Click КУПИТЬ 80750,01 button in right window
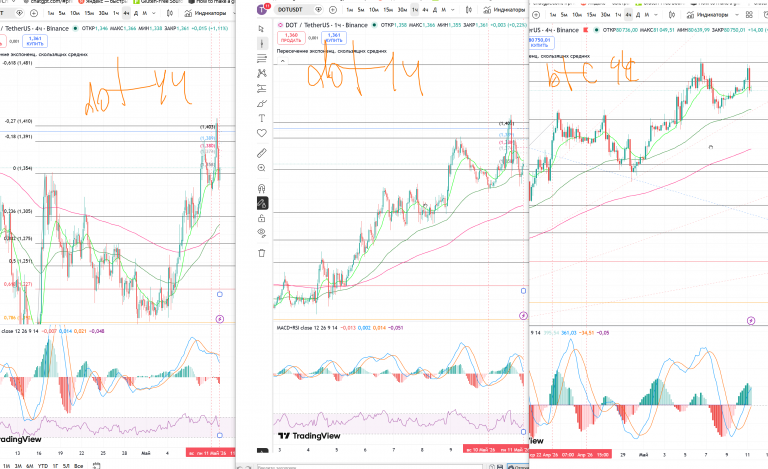The height and width of the screenshot is (469, 768). pos(540,43)
